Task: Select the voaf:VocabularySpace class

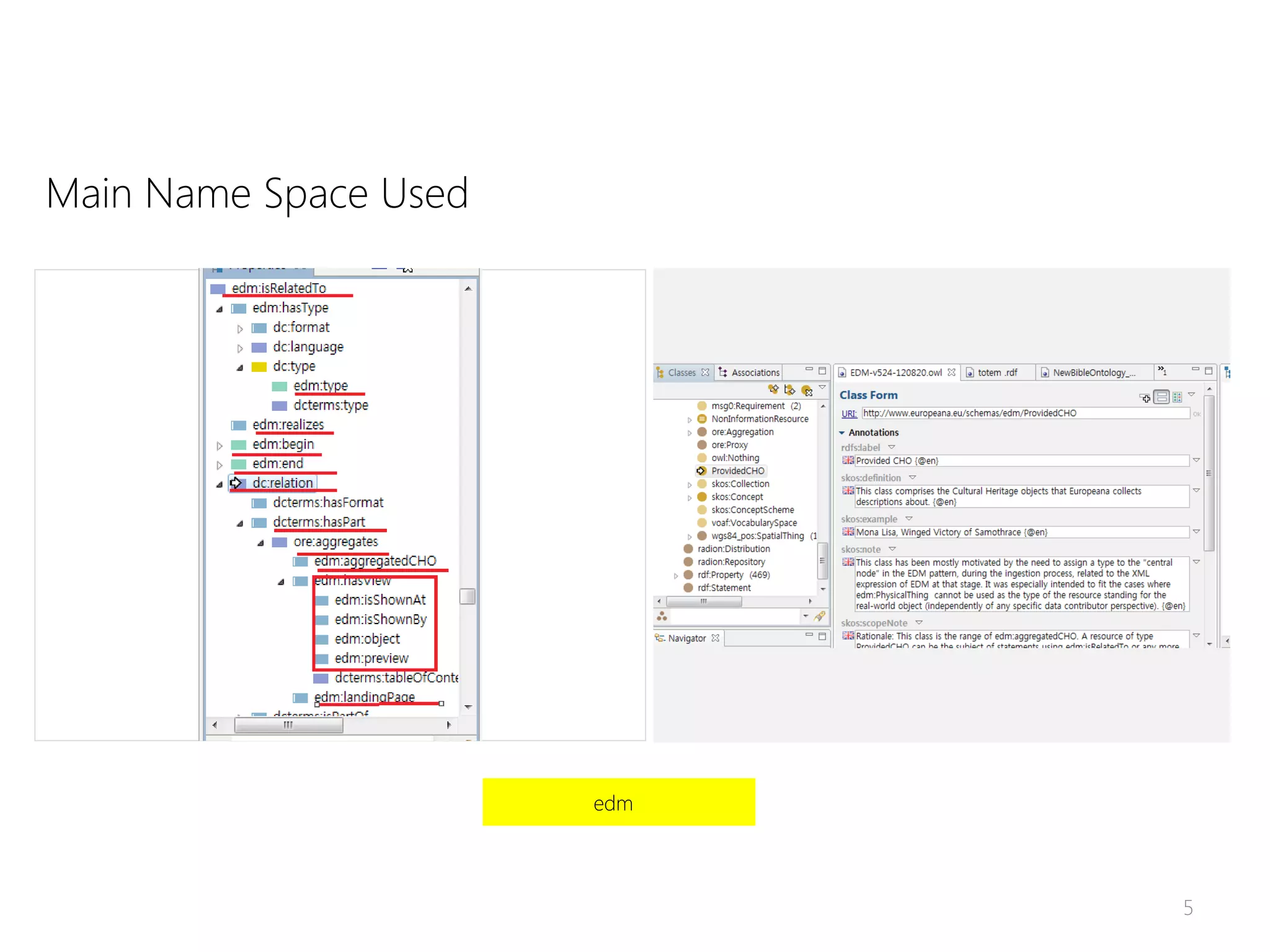Action: 754,522
